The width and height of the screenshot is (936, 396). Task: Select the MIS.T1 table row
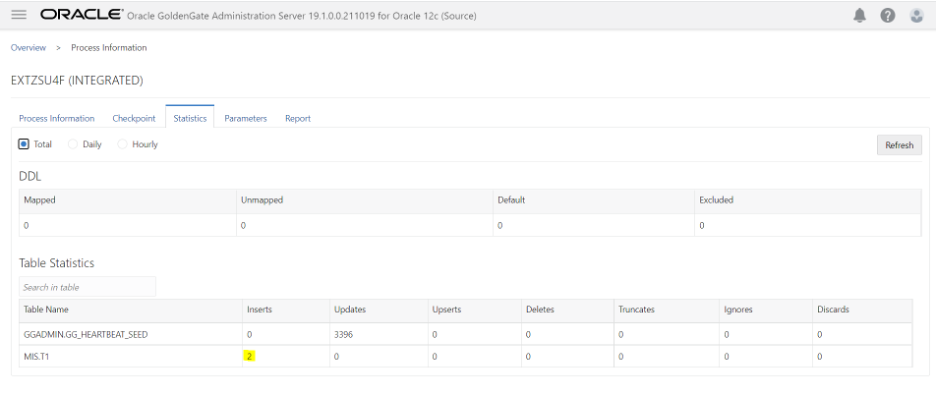pyautogui.click(x=466, y=356)
